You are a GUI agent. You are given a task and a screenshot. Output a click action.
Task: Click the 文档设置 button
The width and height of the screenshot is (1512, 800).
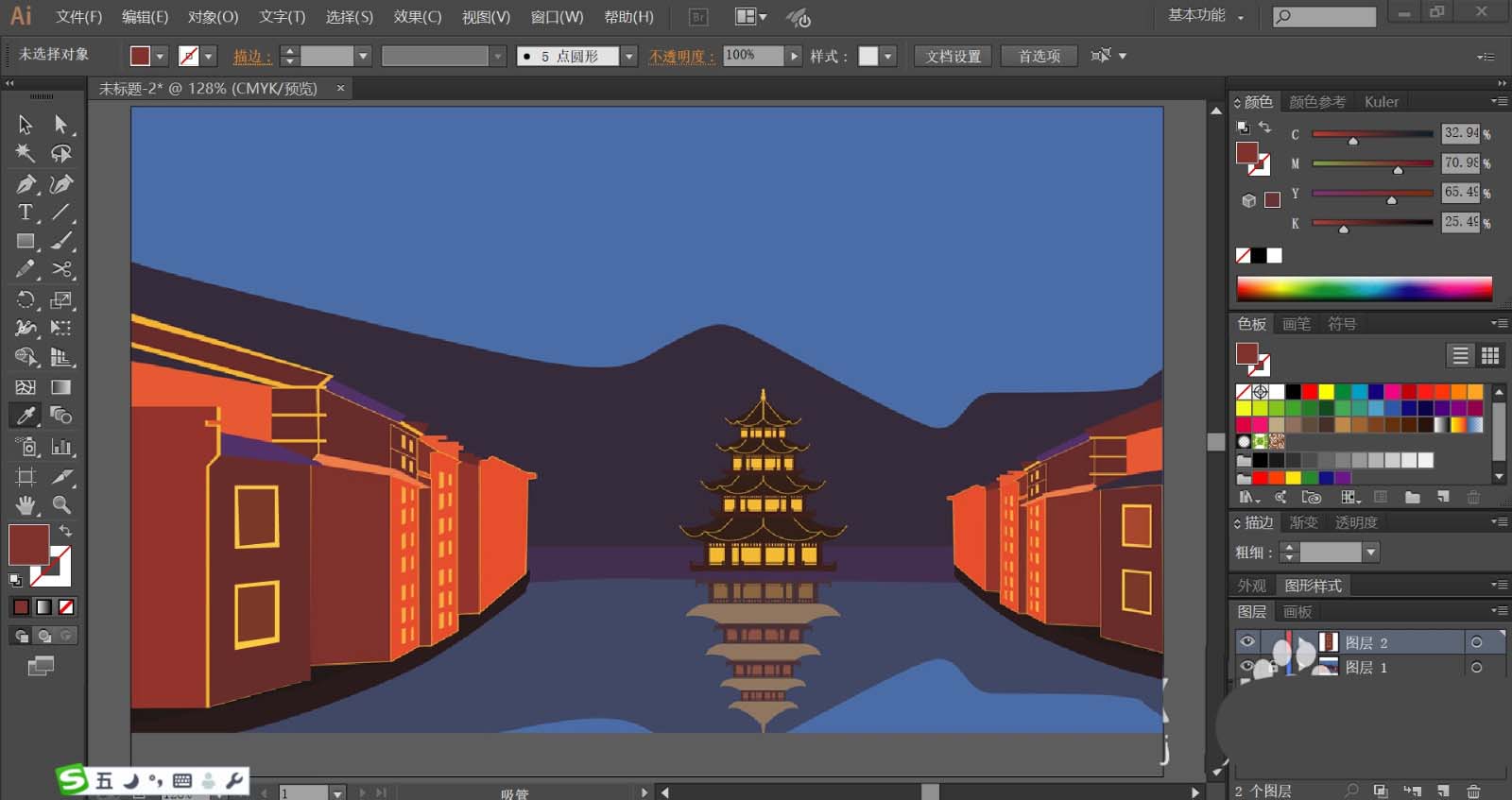pyautogui.click(x=953, y=57)
